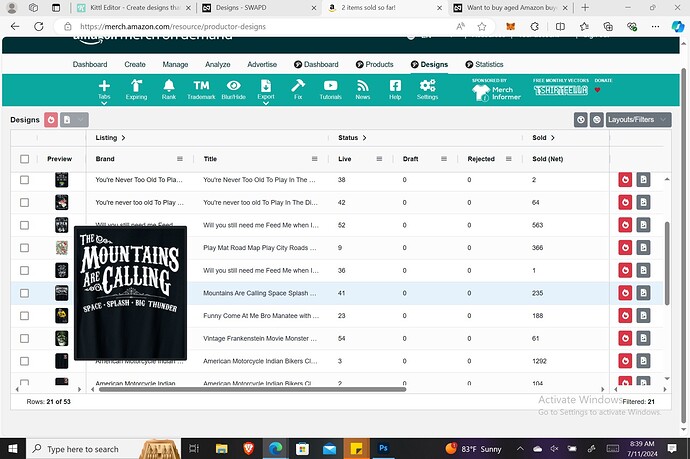The height and width of the screenshot is (459, 690).
Task: Click red refresh icon in Play Mat Road Map row
Action: (x=625, y=247)
